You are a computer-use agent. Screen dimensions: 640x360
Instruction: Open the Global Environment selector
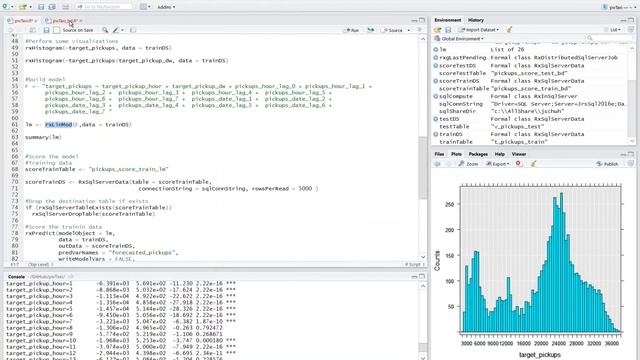click(x=459, y=39)
